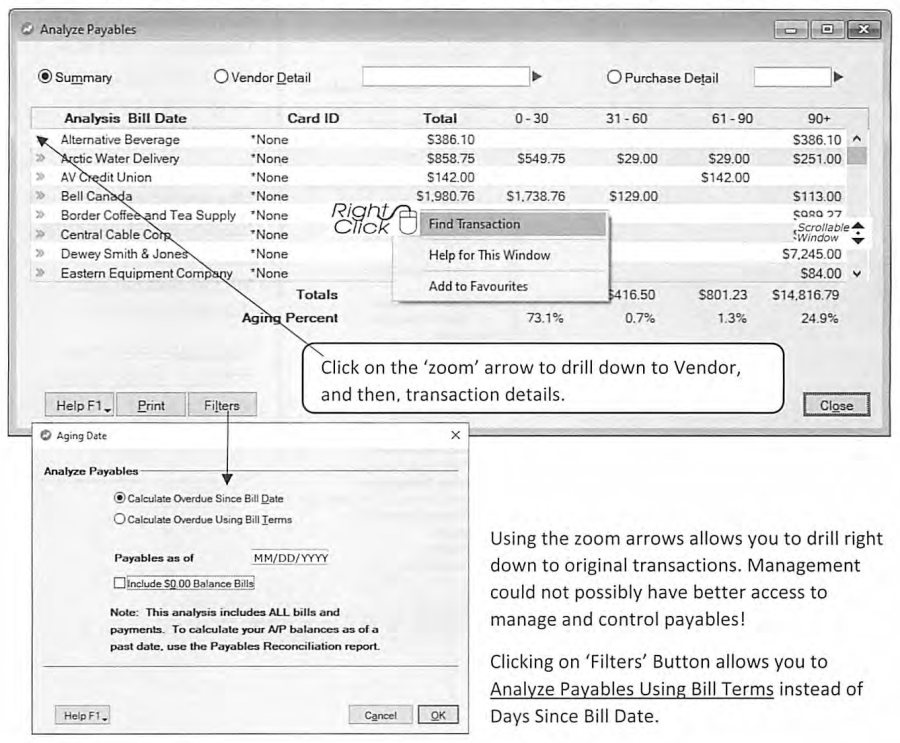Open Help F1 dropdown in Analyze Payables

[x=79, y=405]
